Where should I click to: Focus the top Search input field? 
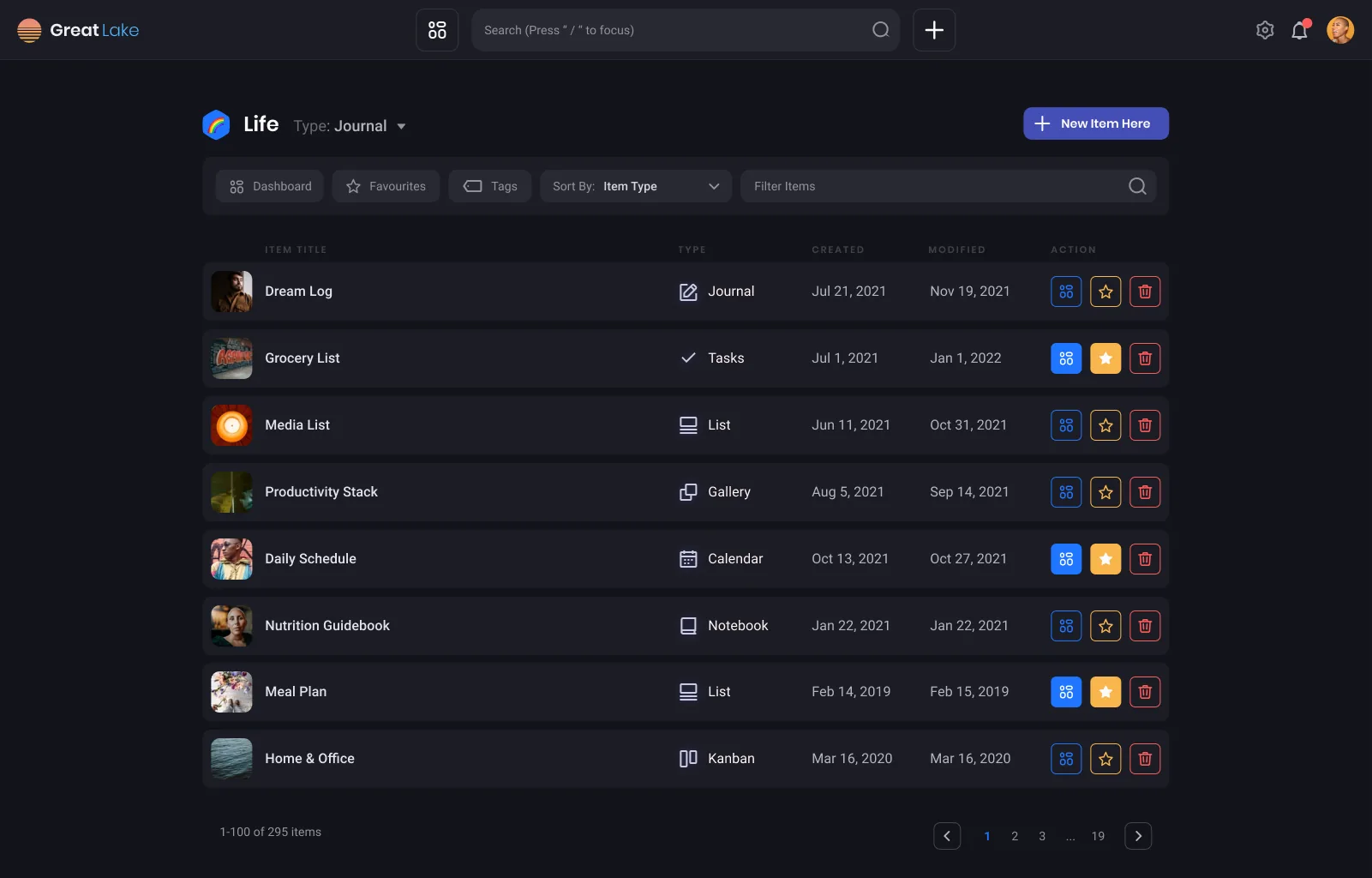tap(686, 30)
